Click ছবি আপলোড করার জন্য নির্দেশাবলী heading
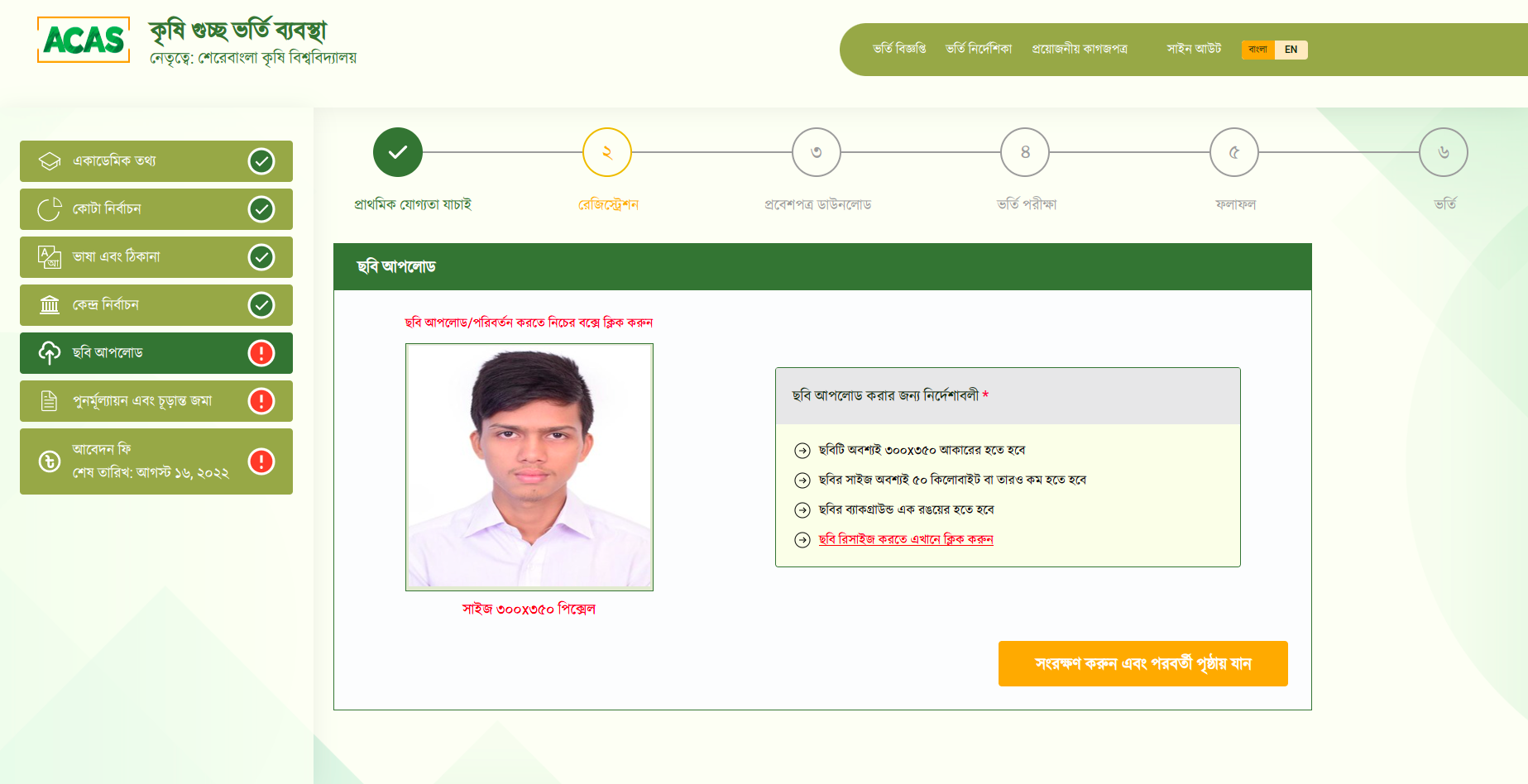This screenshot has width=1528, height=784. 885,395
